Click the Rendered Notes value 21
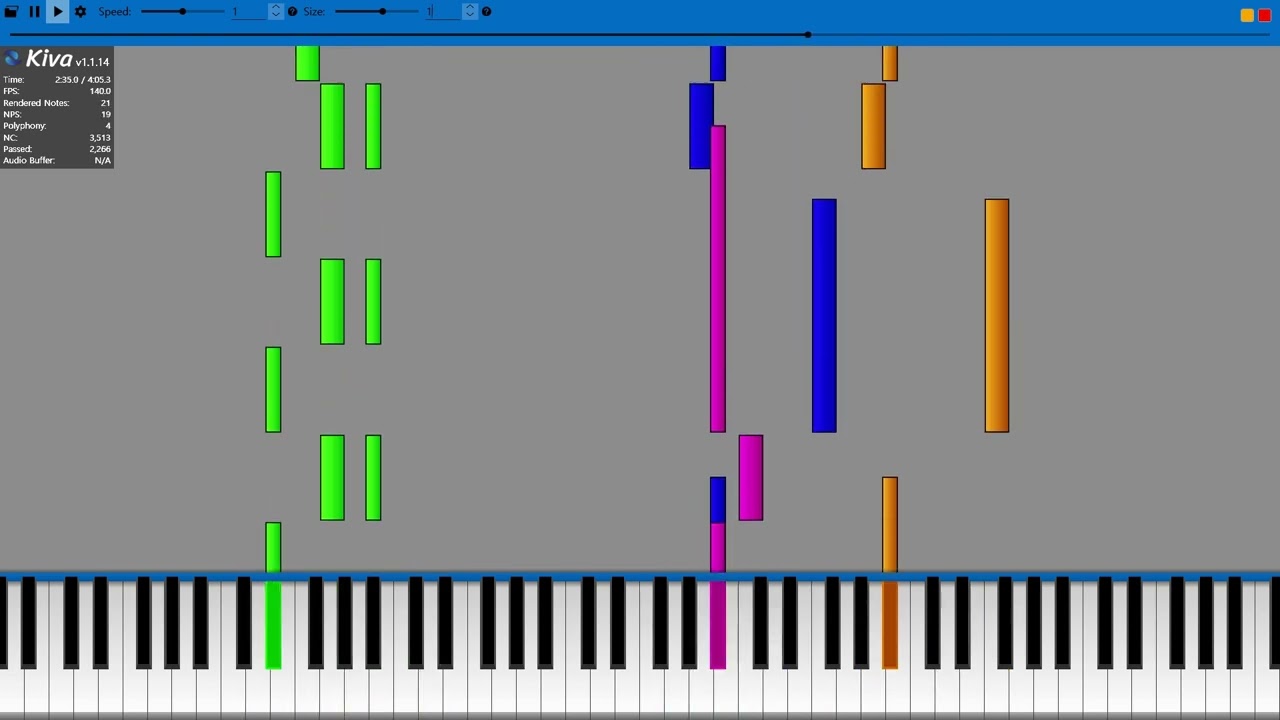Viewport: 1280px width, 720px height. (105, 103)
